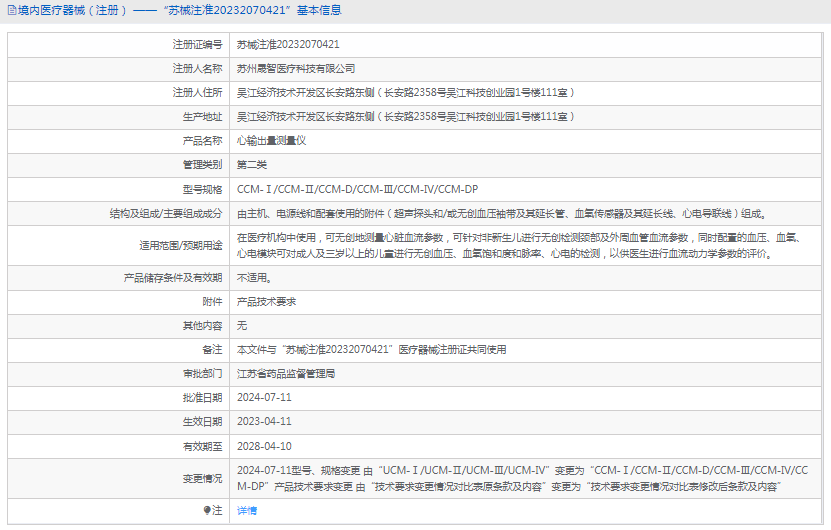Click the 管理类别 label
831x530 pixels.
coord(202,165)
